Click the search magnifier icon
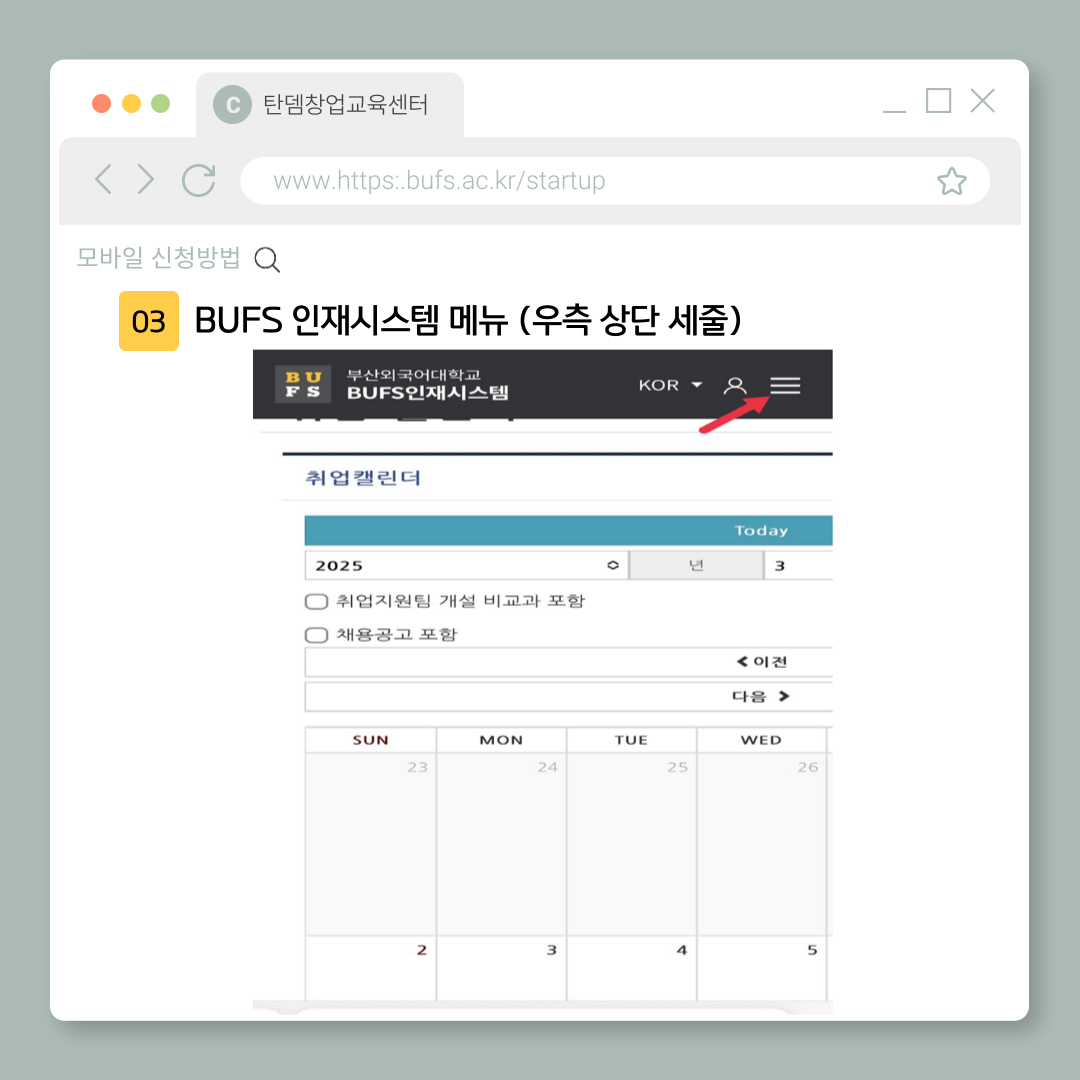Image resolution: width=1080 pixels, height=1080 pixels. pyautogui.click(x=267, y=260)
